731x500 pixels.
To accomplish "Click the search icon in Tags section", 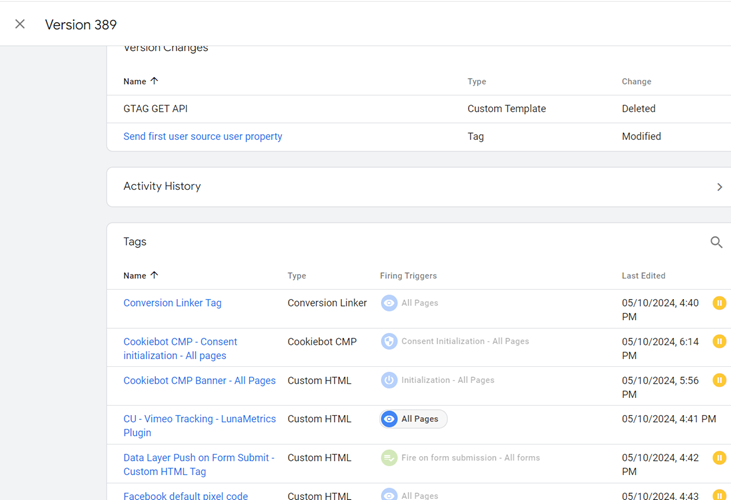I will click(716, 242).
